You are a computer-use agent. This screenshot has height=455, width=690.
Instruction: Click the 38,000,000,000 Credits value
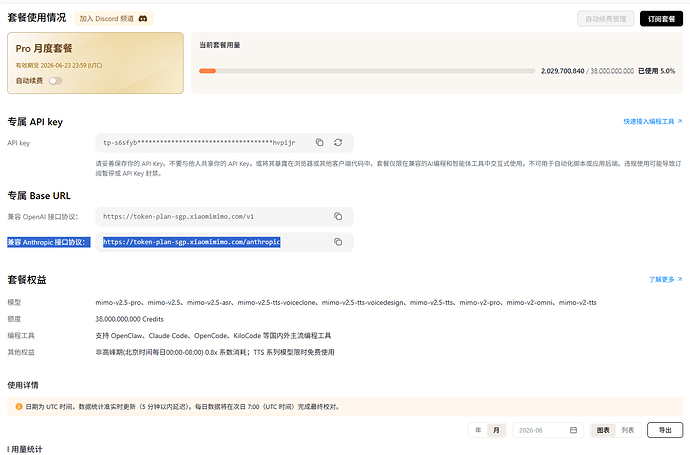(x=129, y=319)
